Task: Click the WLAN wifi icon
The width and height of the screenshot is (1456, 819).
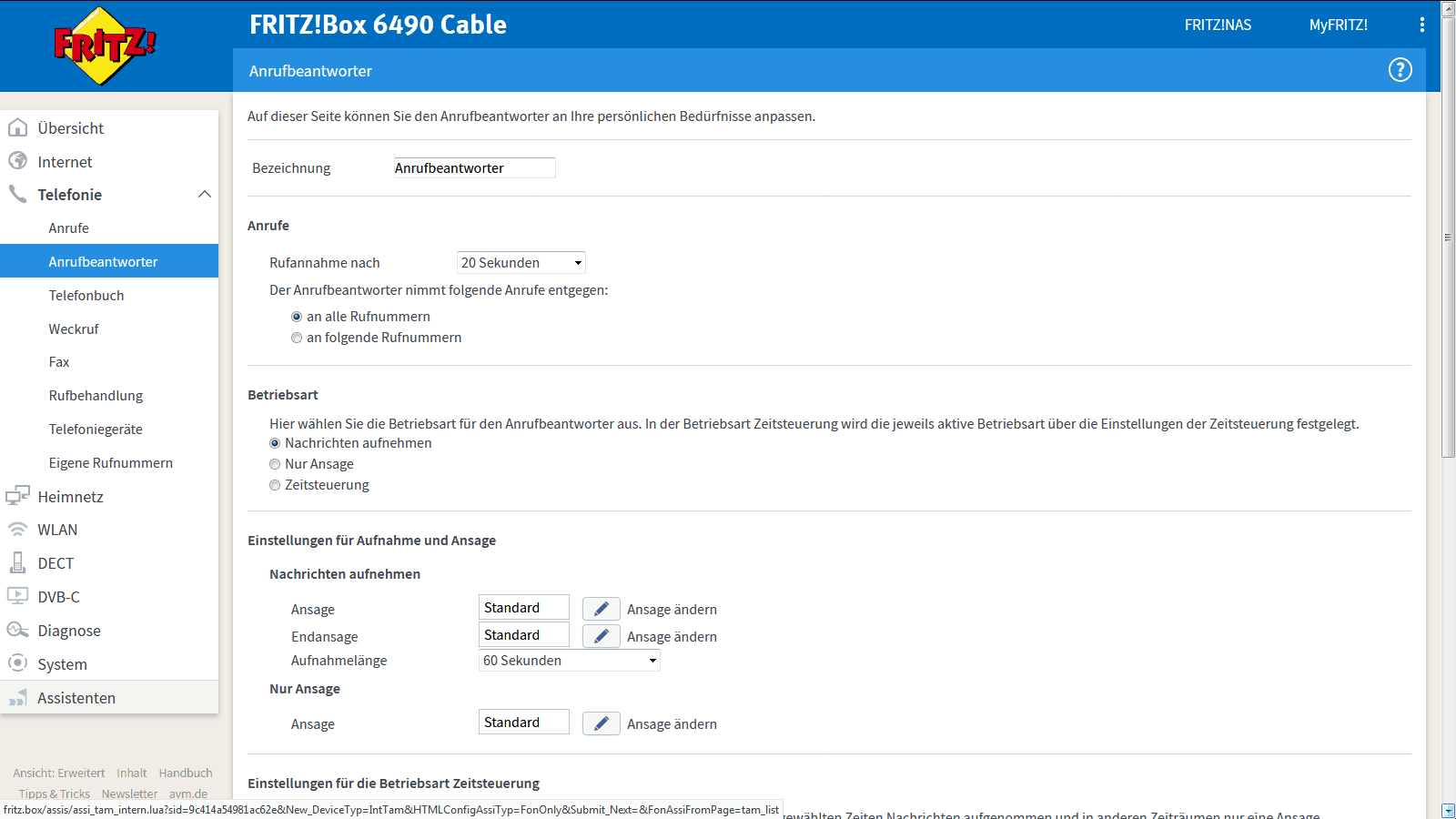Action: tap(17, 529)
